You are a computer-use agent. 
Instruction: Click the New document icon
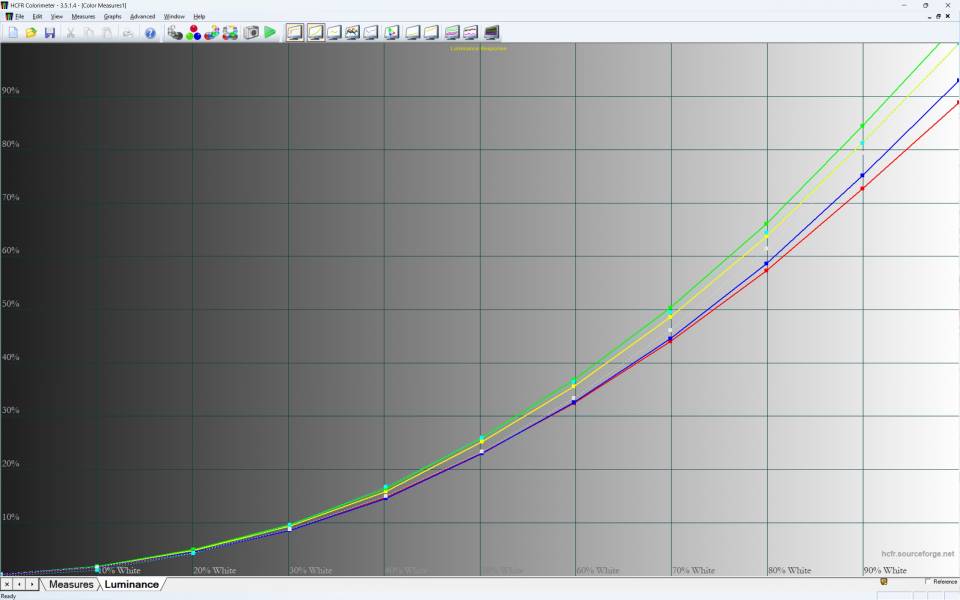tap(12, 33)
